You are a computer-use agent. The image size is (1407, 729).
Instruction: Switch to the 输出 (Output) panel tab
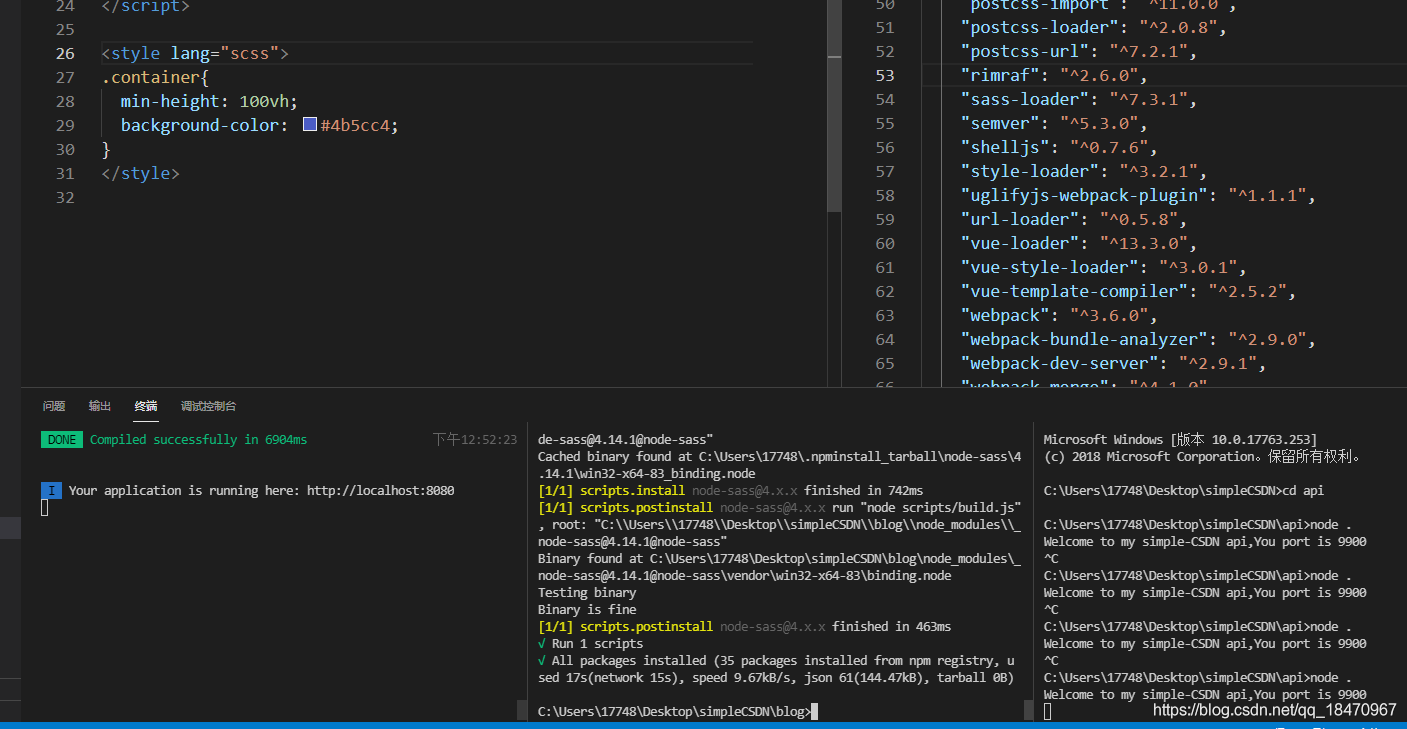[100, 406]
